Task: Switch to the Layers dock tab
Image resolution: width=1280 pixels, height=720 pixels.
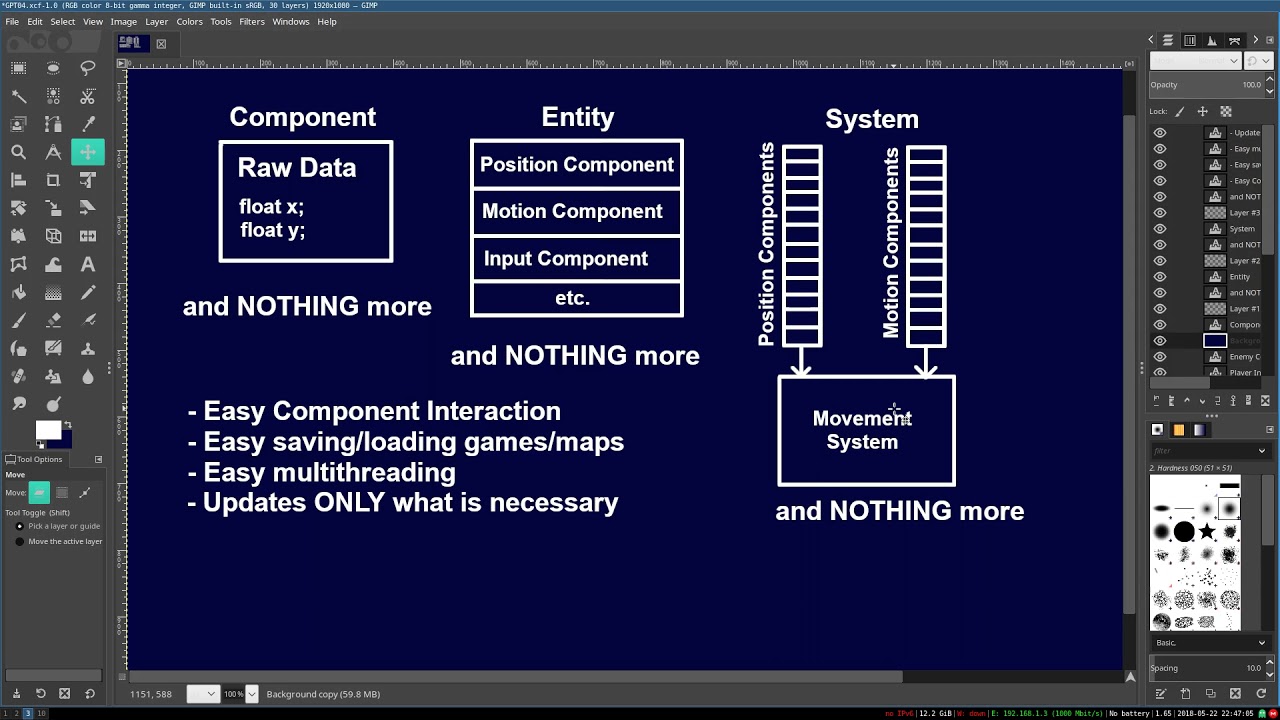Action: point(1168,41)
